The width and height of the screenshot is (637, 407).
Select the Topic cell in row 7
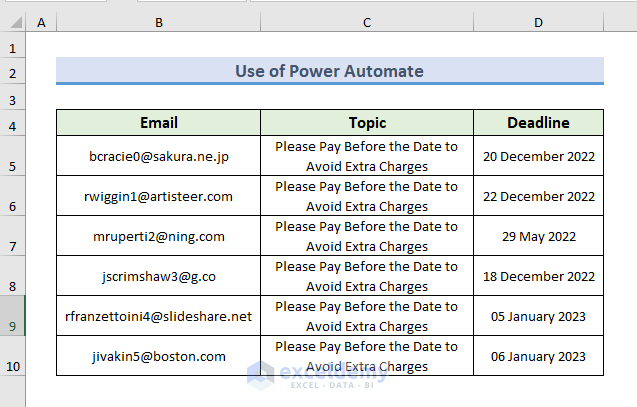(367, 236)
